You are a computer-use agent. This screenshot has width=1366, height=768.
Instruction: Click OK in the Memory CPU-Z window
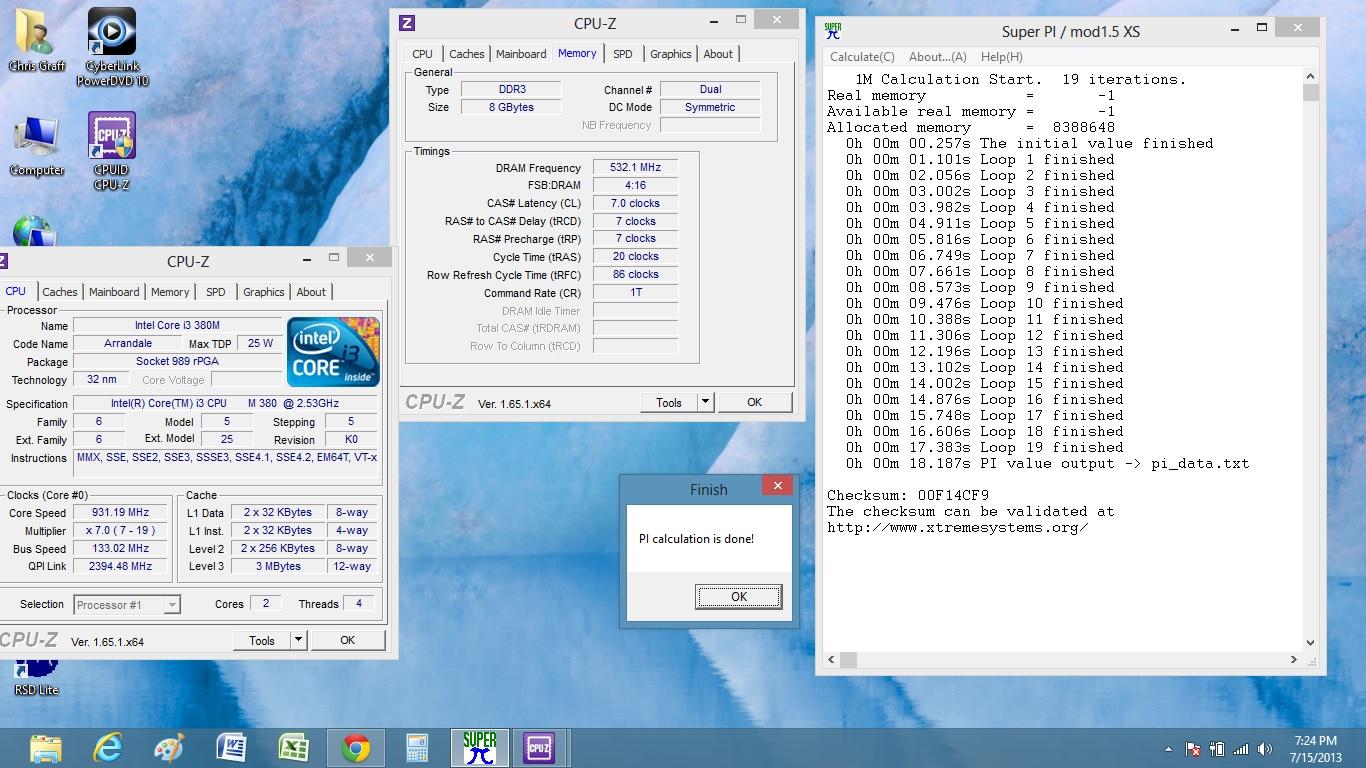click(754, 402)
